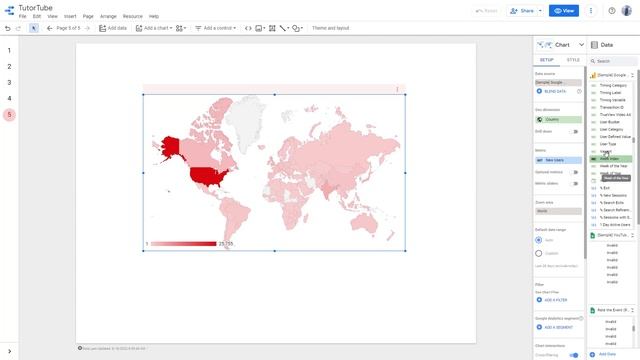640x360 pixels.
Task: Click the geo chart type icon
Action: [x=544, y=45]
